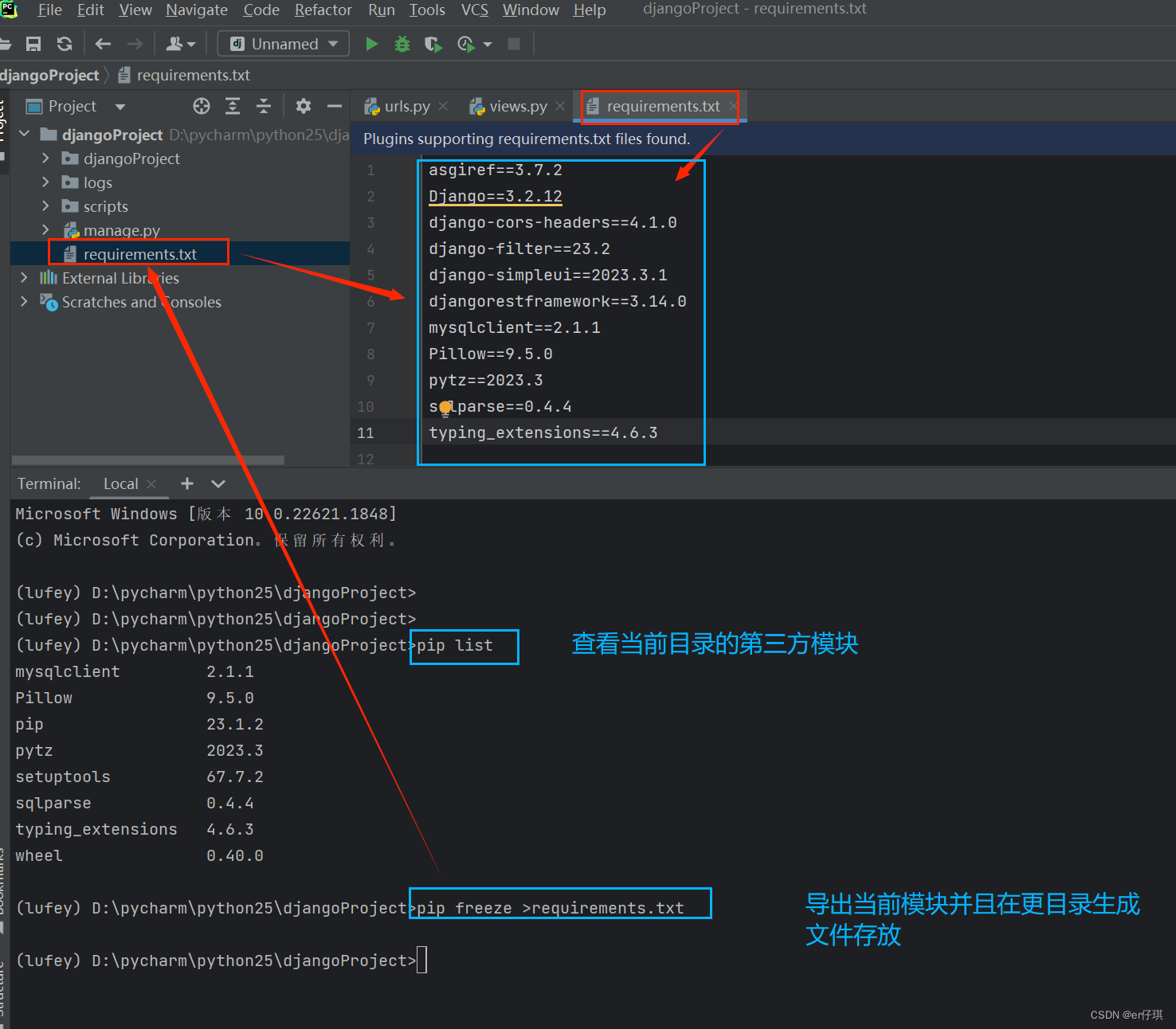Close the Local terminal tab
1176x1029 pixels.
tap(151, 483)
